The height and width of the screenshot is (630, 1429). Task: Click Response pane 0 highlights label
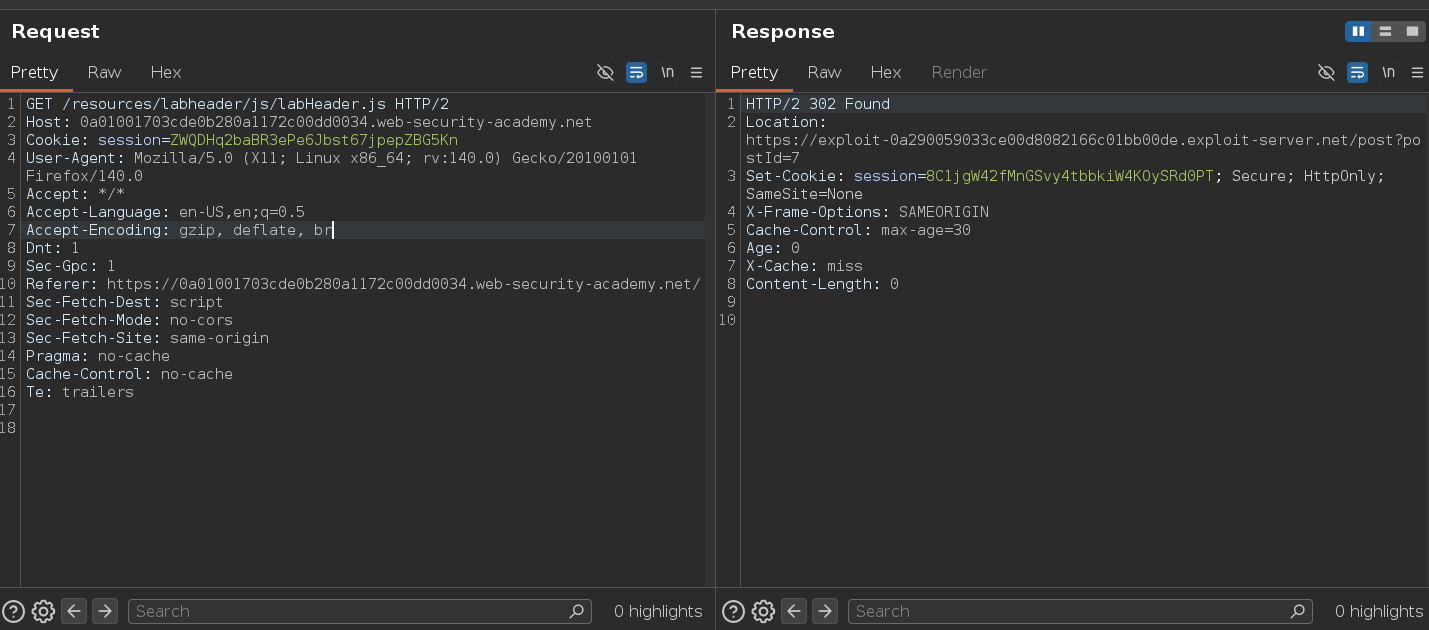1379,611
